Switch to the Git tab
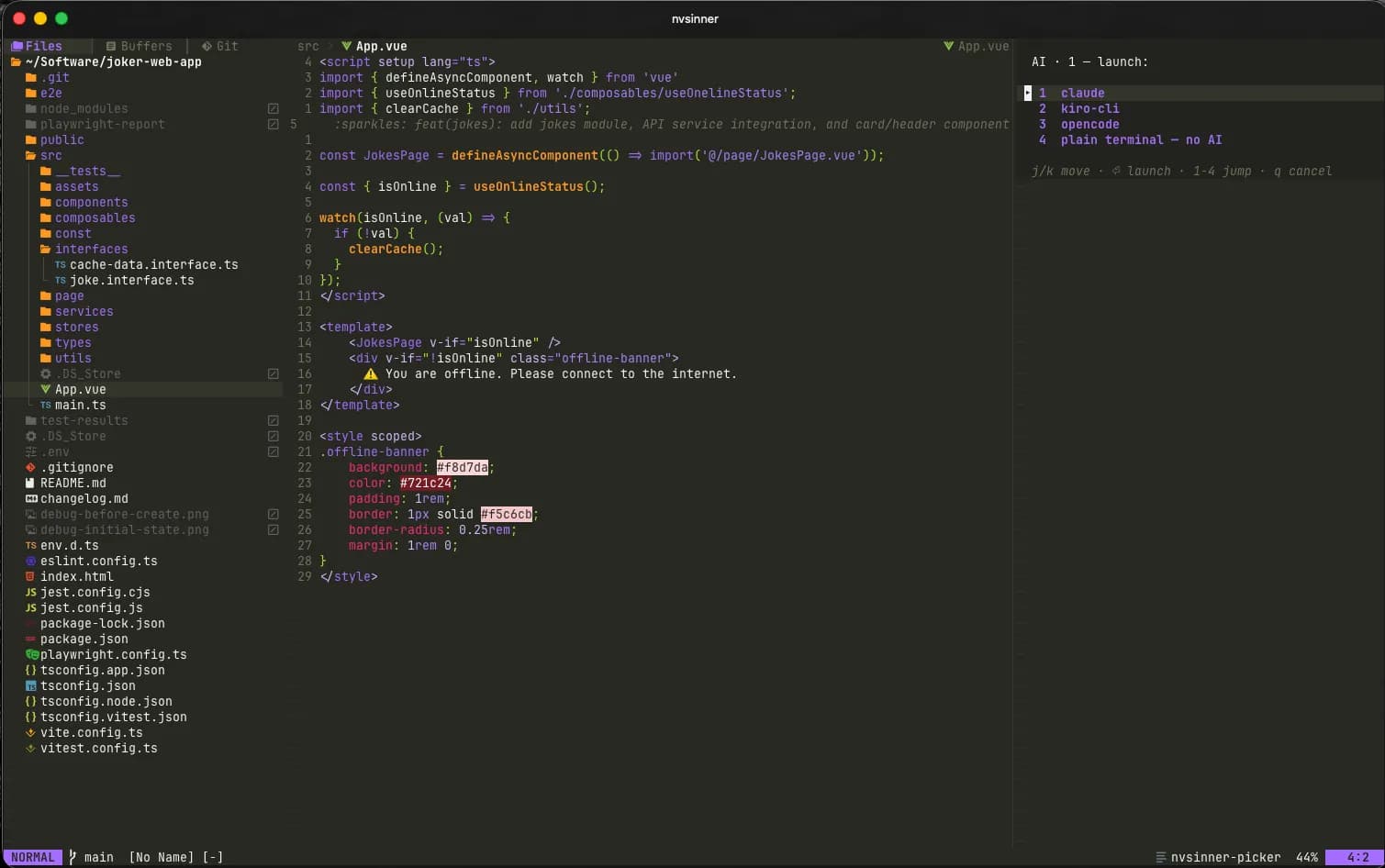This screenshot has height=868, width=1385. click(219, 46)
